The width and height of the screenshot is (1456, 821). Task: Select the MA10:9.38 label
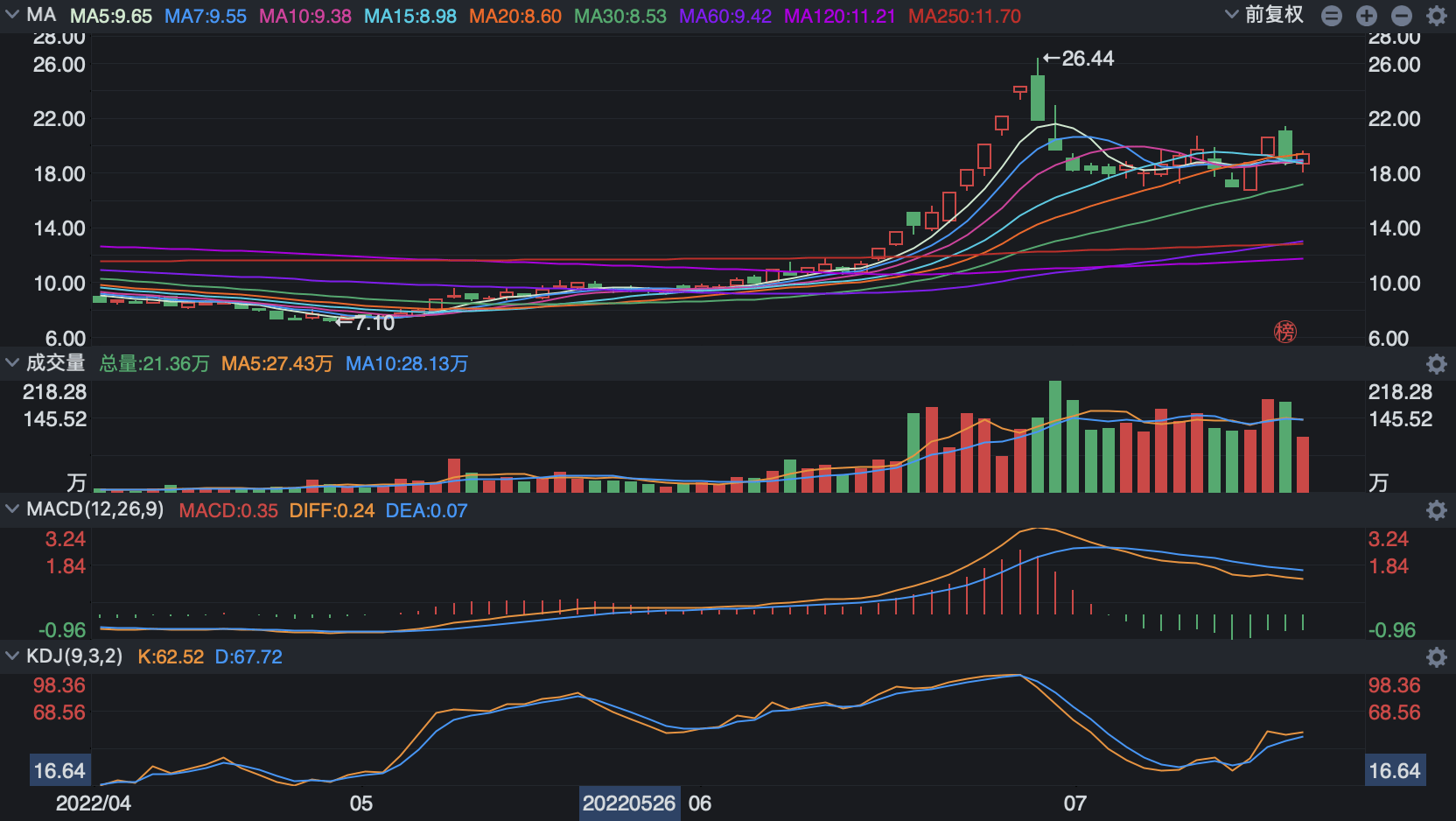[x=305, y=17]
